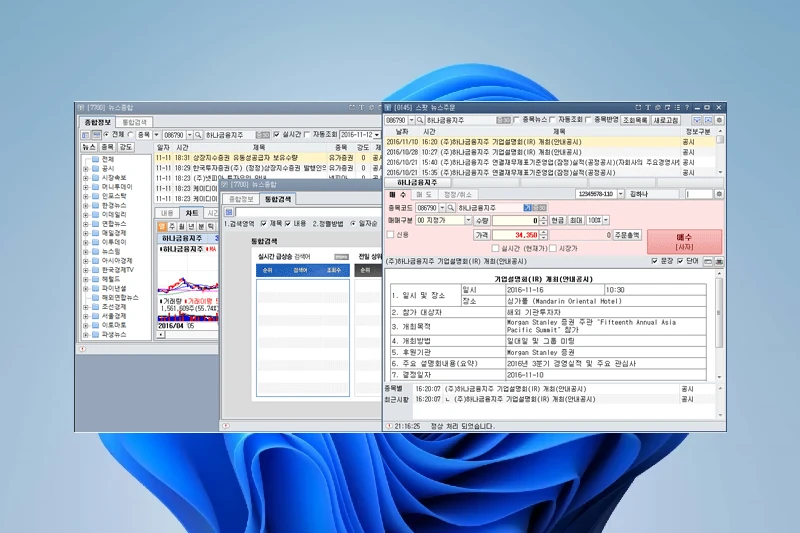The width and height of the screenshot is (800, 533).
Task: Expand the 공시 tree node
Action: [85, 168]
